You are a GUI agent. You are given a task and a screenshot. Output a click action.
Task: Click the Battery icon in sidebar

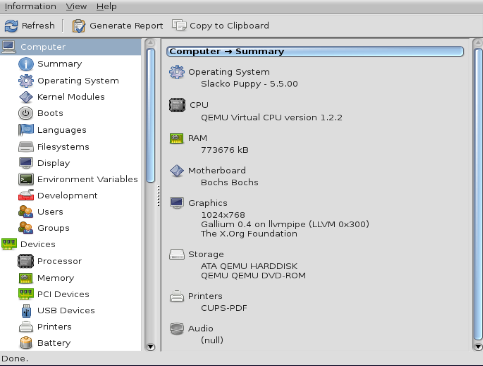(x=26, y=343)
